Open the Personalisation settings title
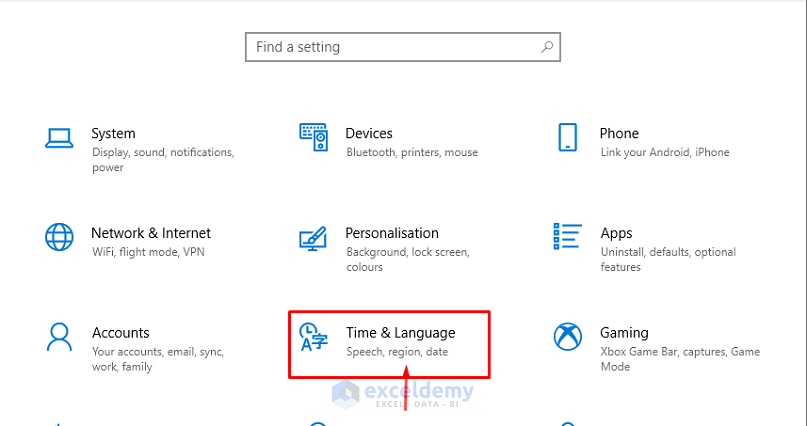The width and height of the screenshot is (807, 426). point(392,233)
